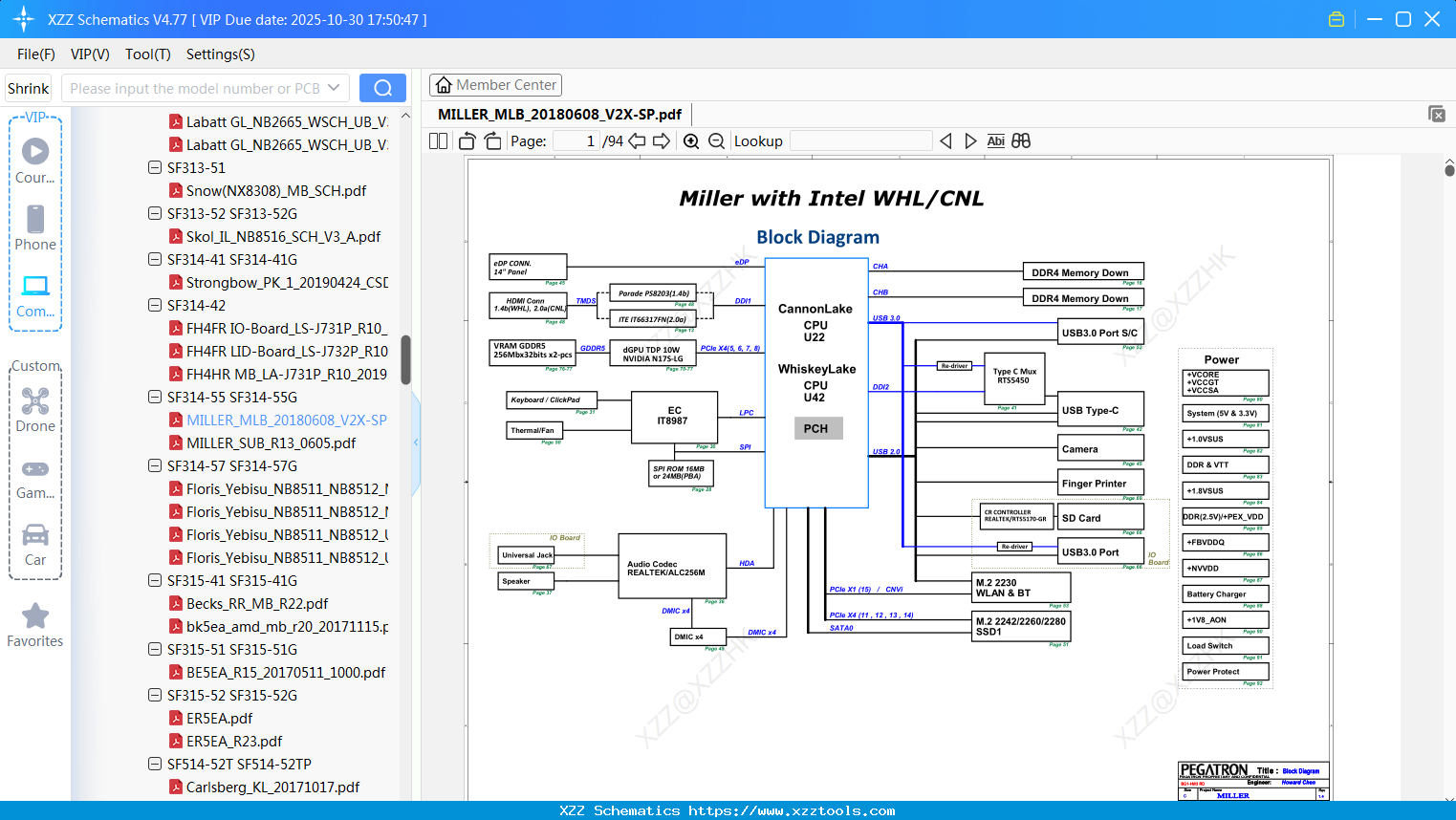This screenshot has height=820, width=1456.
Task: Open the File(F) menu
Action: (36, 54)
